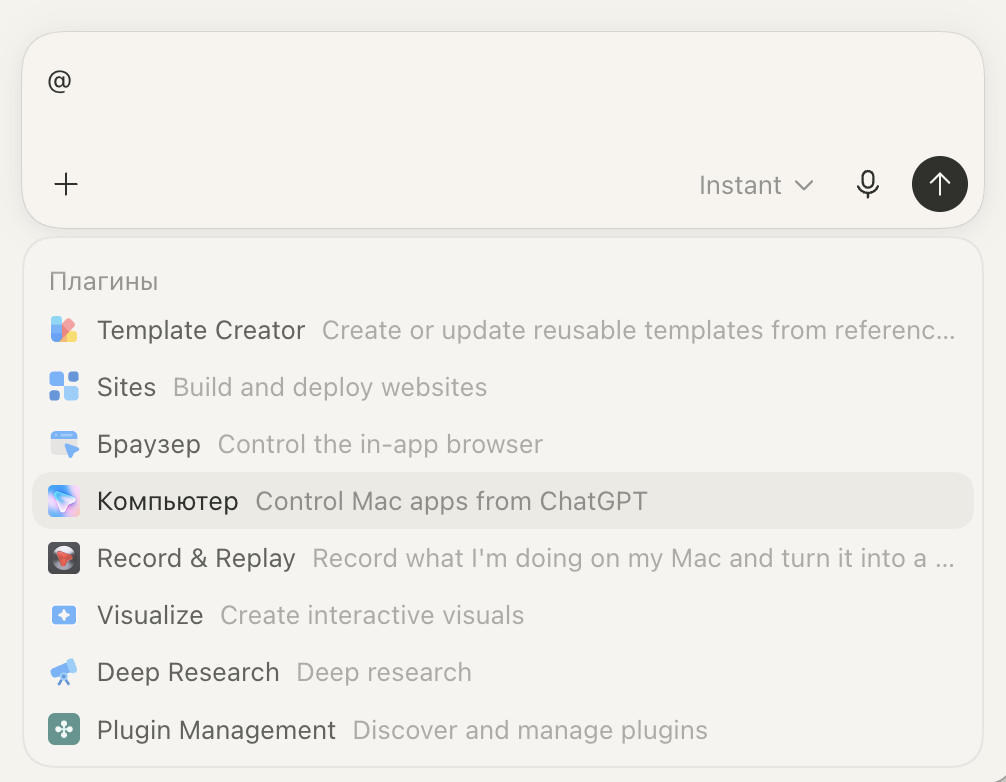Click the lowercase 'Deep research' description
Image resolution: width=1006 pixels, height=782 pixels.
coord(384,673)
